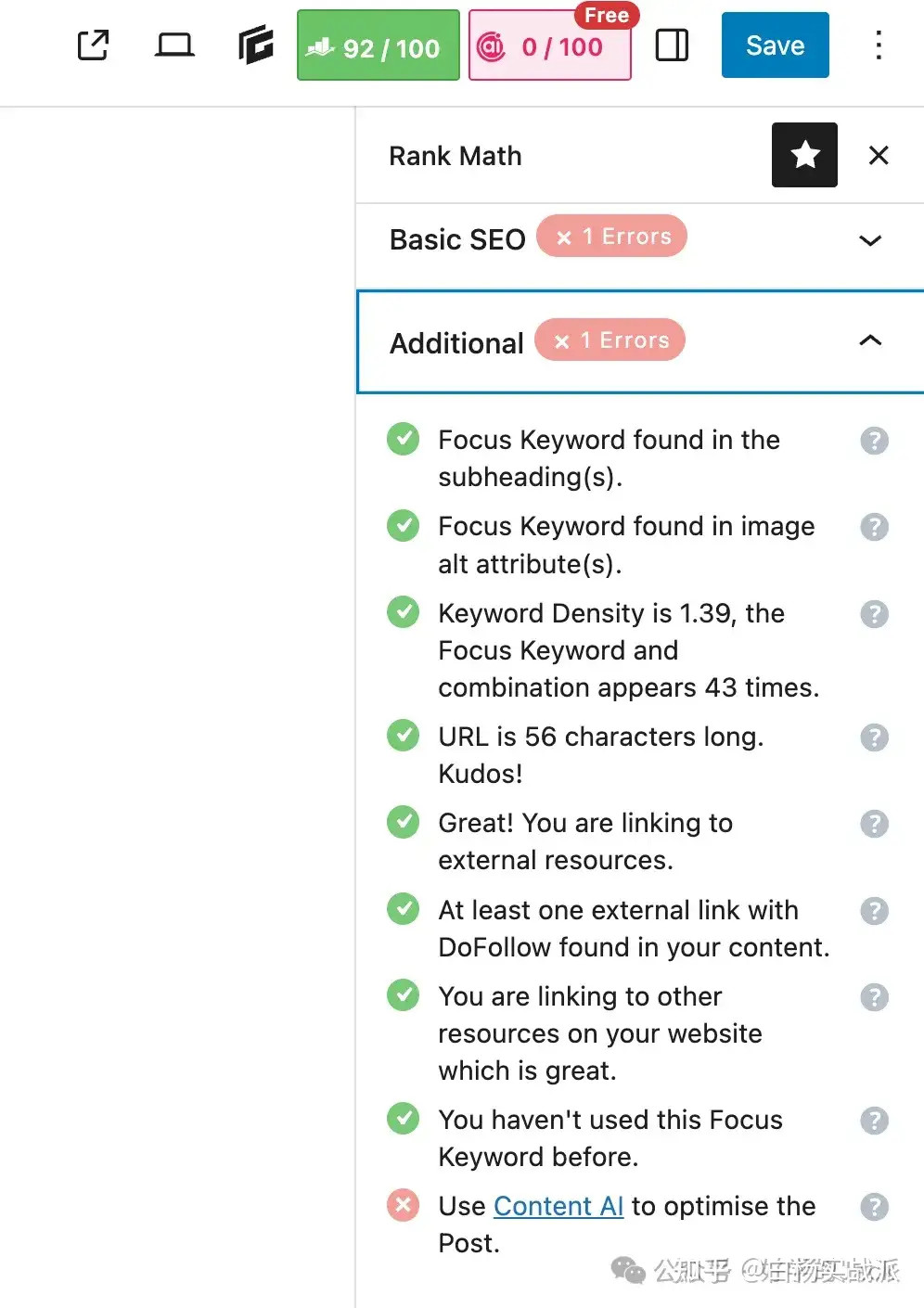The image size is (924, 1308).
Task: Toggle the star pin for Rank Math
Action: pos(804,155)
